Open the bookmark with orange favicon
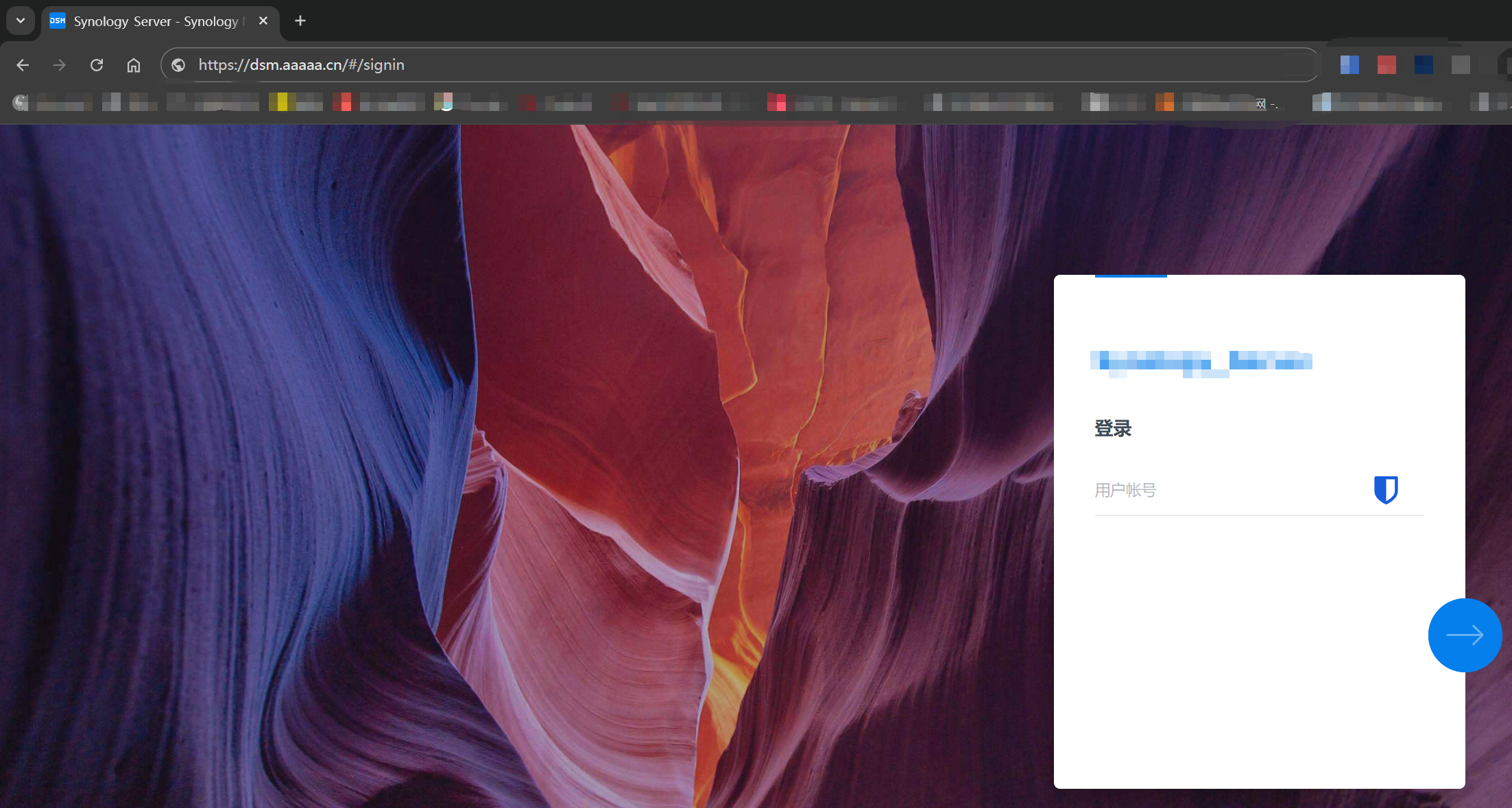1512x808 pixels. (1164, 103)
